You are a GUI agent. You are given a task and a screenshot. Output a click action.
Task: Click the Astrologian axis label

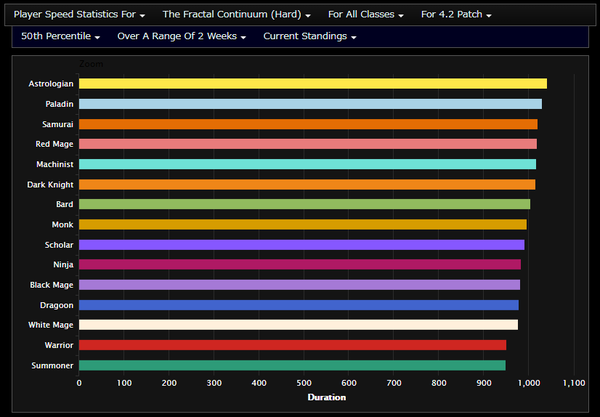coord(51,84)
